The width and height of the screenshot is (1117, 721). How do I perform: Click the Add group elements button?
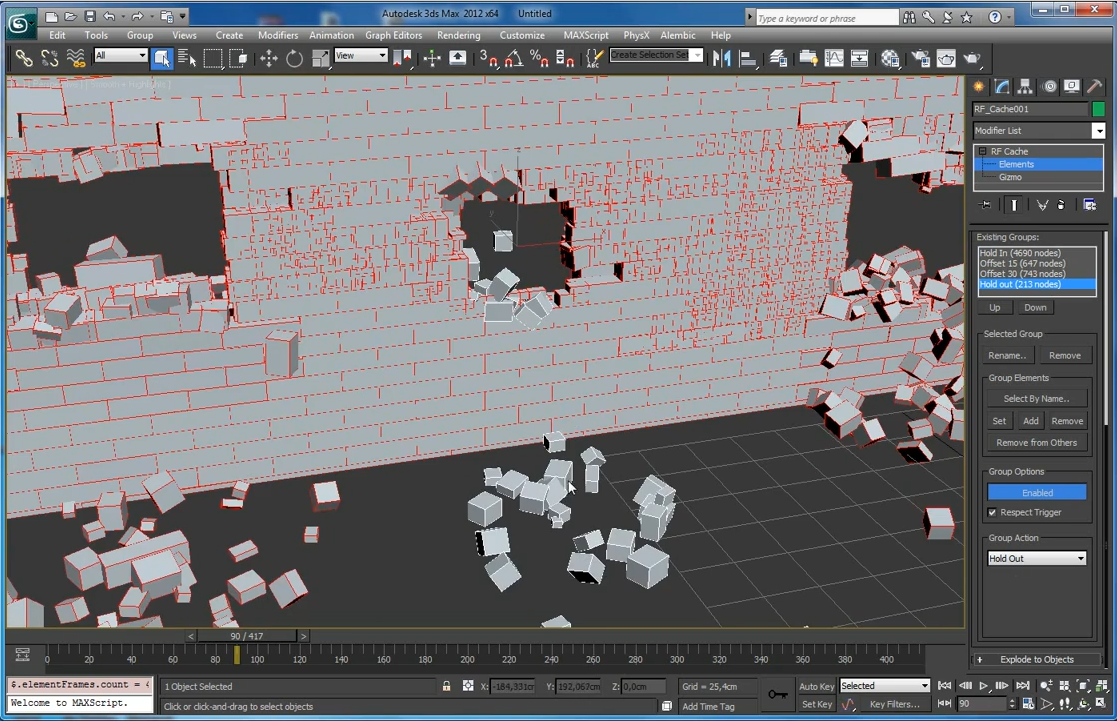click(x=1031, y=421)
